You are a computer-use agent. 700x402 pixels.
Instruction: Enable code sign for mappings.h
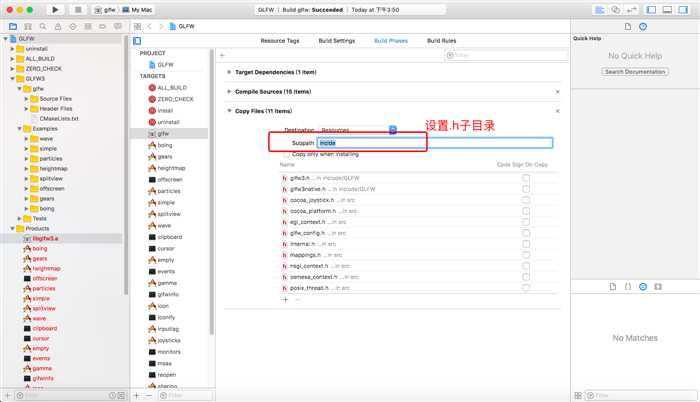pos(526,255)
